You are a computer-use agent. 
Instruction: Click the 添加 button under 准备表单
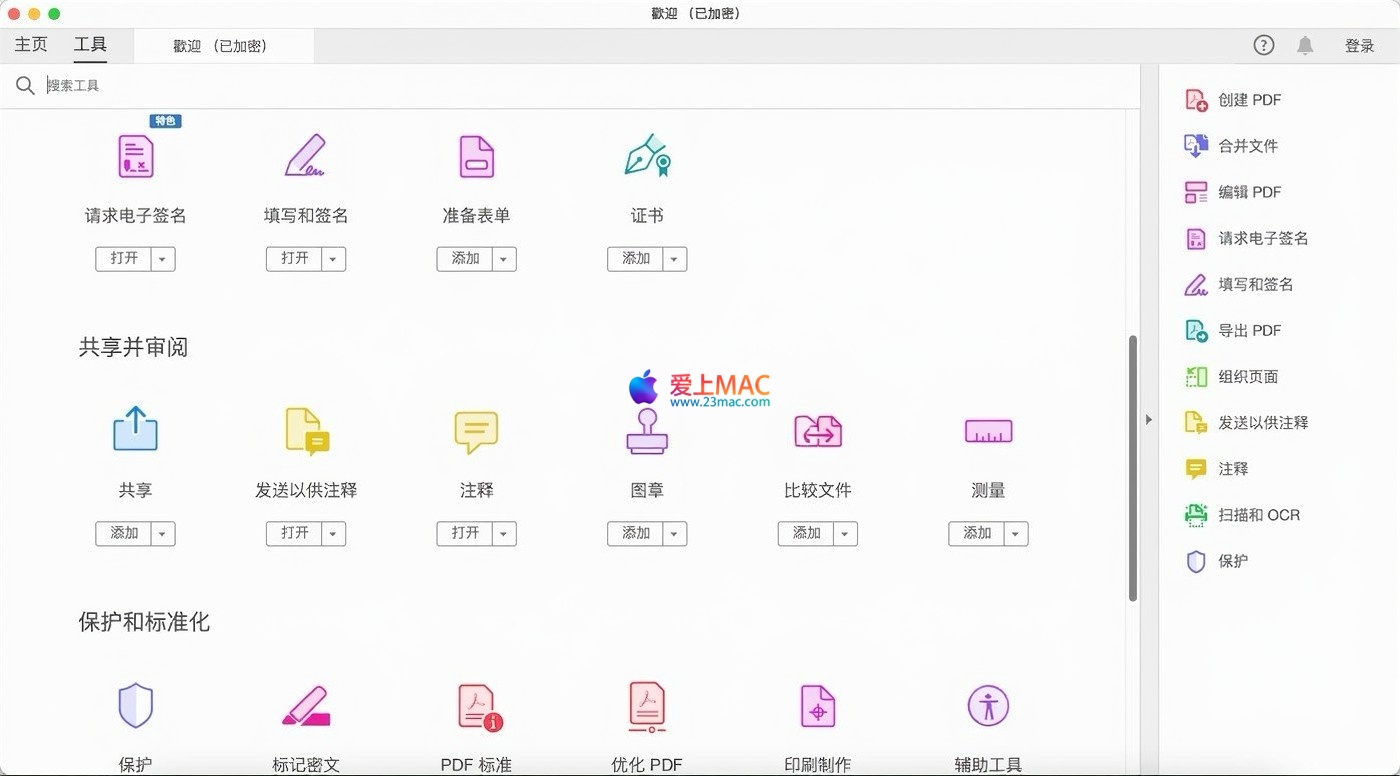[465, 259]
